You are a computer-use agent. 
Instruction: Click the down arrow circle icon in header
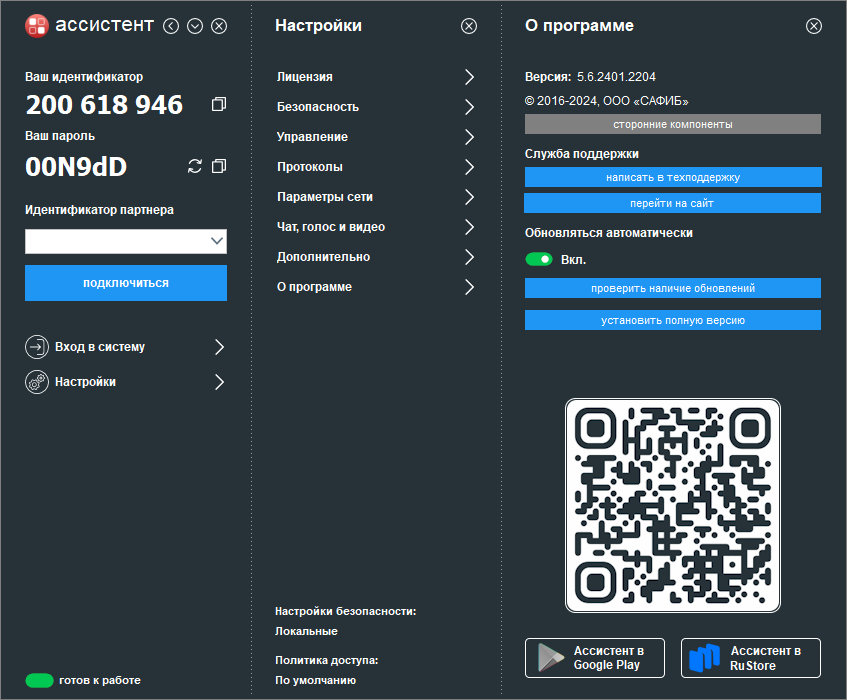(x=195, y=26)
